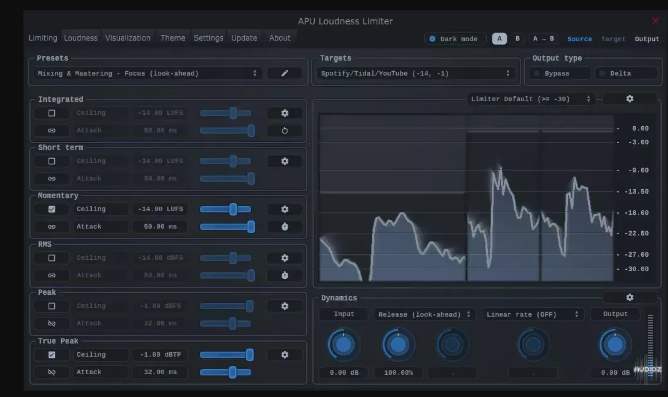Reset Integrated attack with circular arrow icon
Image resolution: width=668 pixels, height=397 pixels.
[x=285, y=130]
